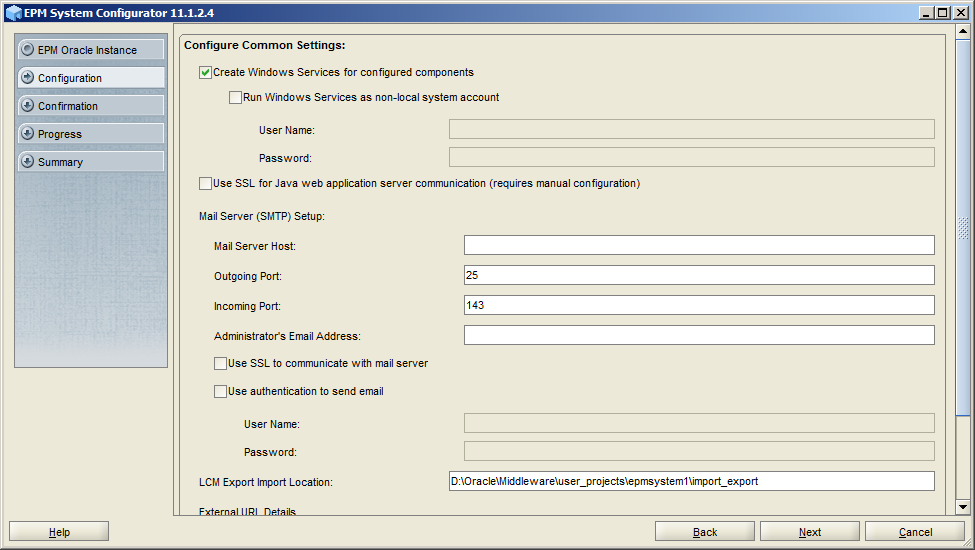Click the vertical scrollbar thumb
Image resolution: width=975 pixels, height=550 pixels.
963,227
